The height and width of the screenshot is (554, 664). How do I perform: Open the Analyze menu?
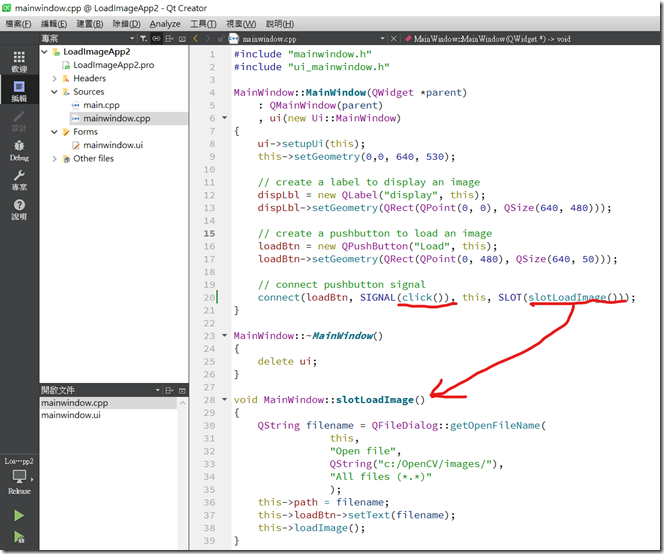(x=165, y=23)
